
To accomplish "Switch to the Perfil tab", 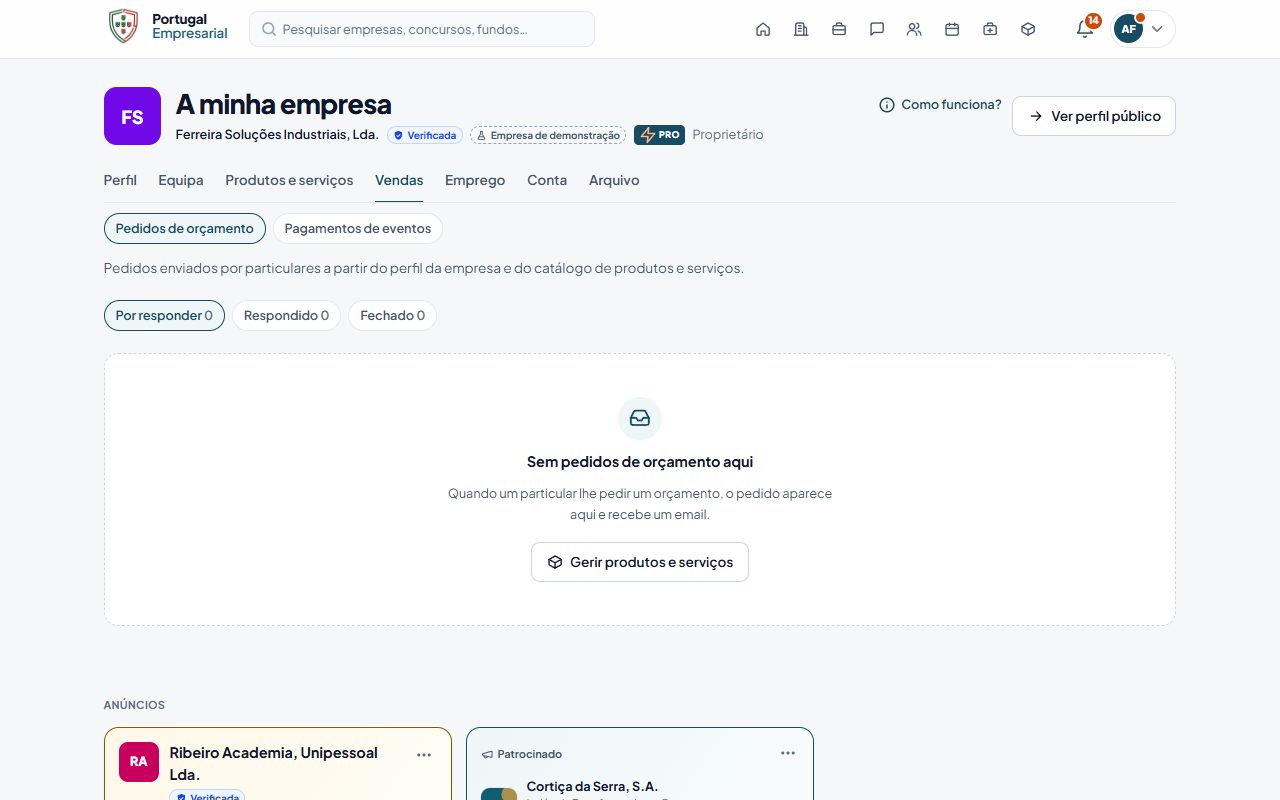I will tap(120, 180).
